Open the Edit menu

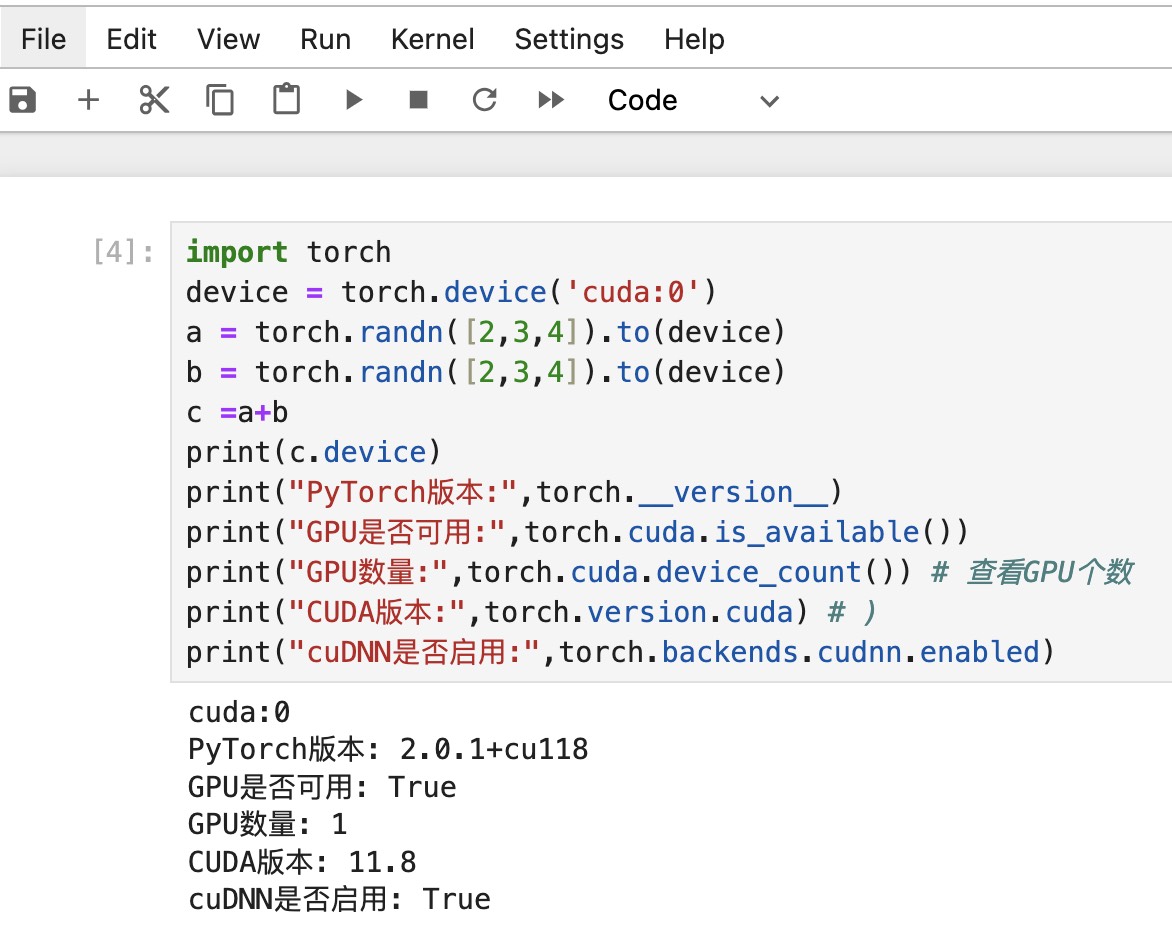[132, 39]
